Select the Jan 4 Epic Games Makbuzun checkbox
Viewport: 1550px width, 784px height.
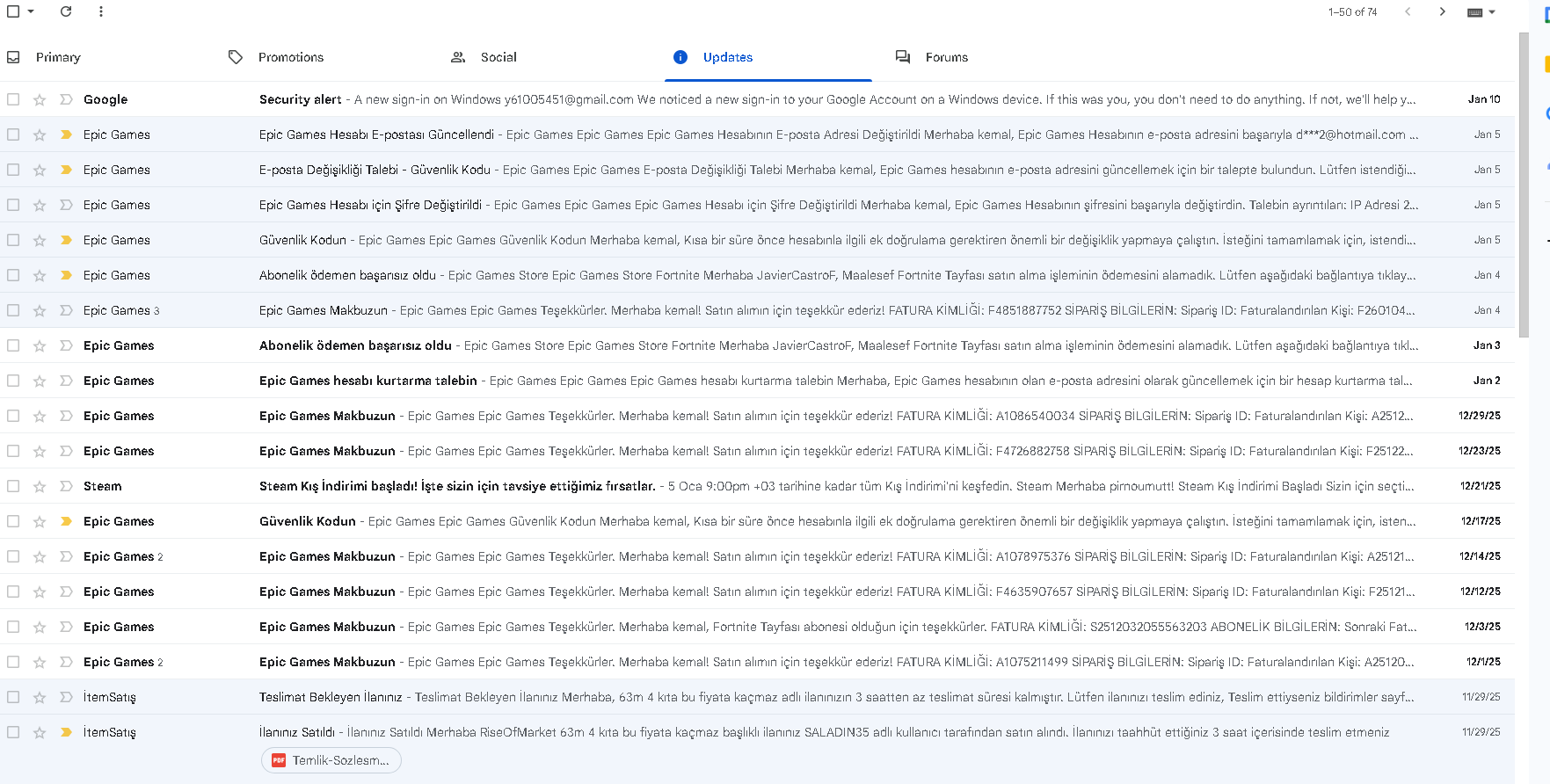(x=13, y=310)
